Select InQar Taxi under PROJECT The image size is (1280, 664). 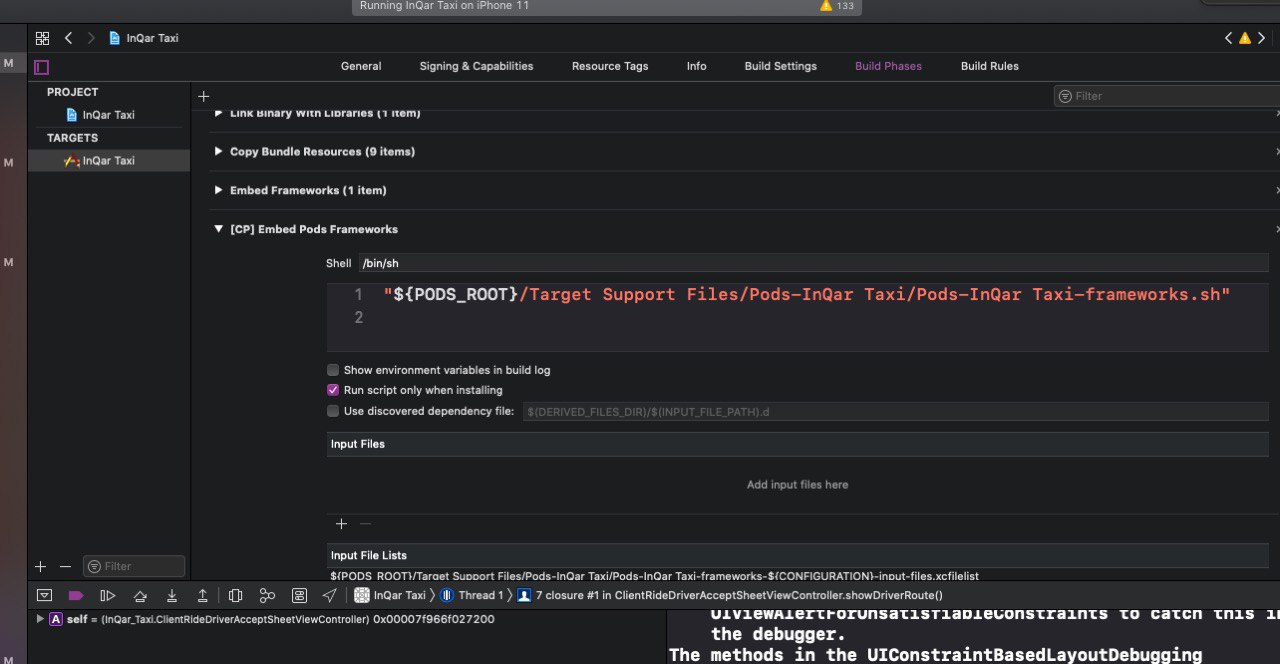click(x=109, y=115)
